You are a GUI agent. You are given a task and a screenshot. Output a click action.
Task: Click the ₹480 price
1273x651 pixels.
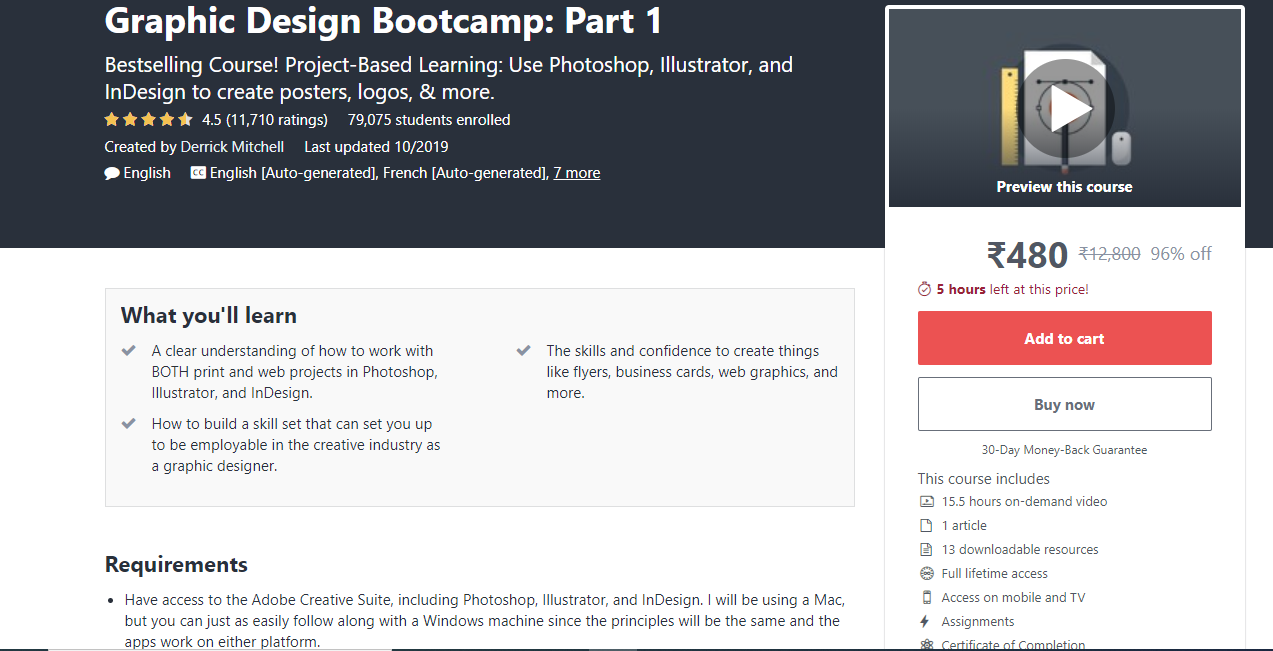pos(1027,255)
